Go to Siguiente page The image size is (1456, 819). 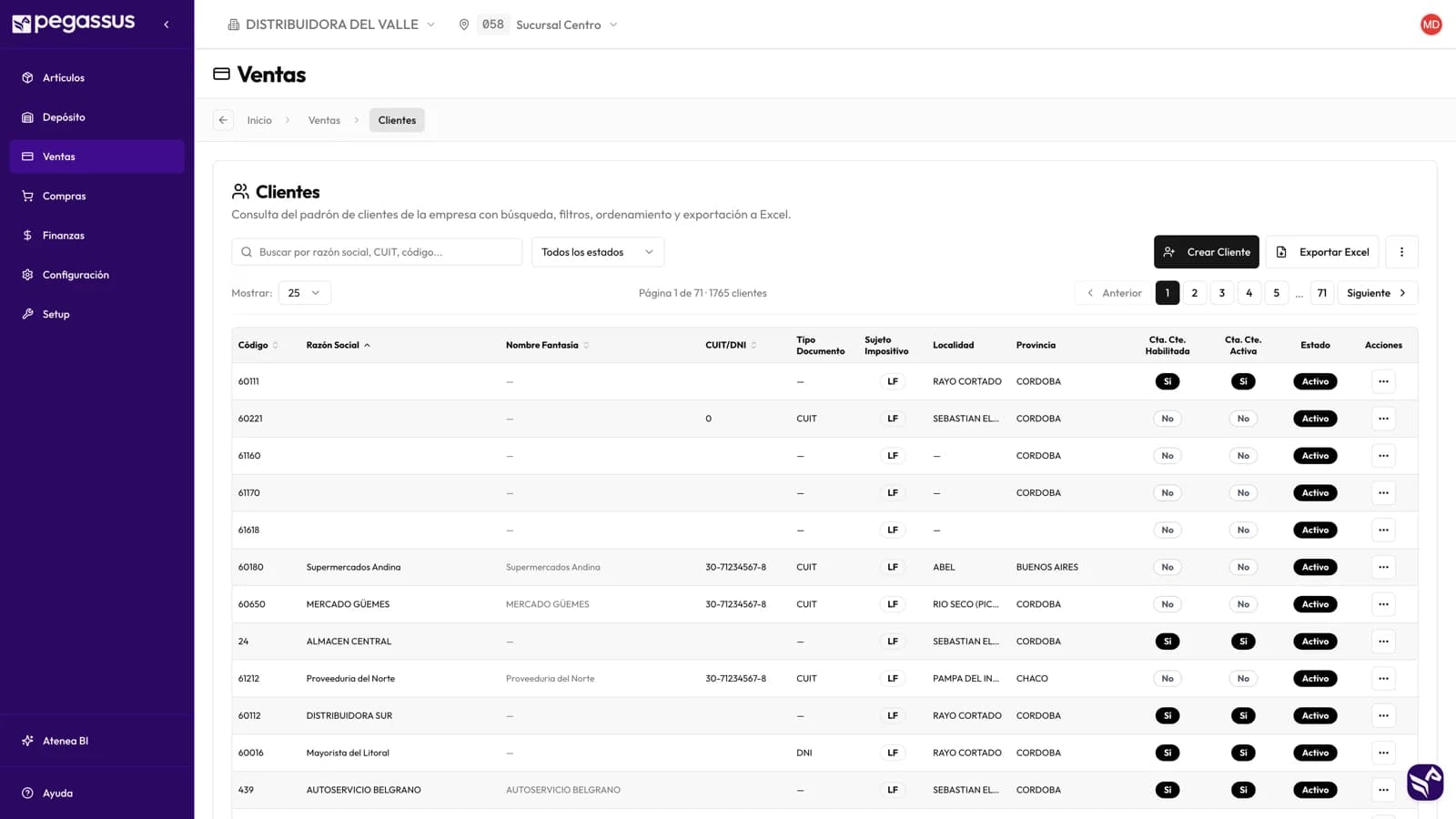1377,293
